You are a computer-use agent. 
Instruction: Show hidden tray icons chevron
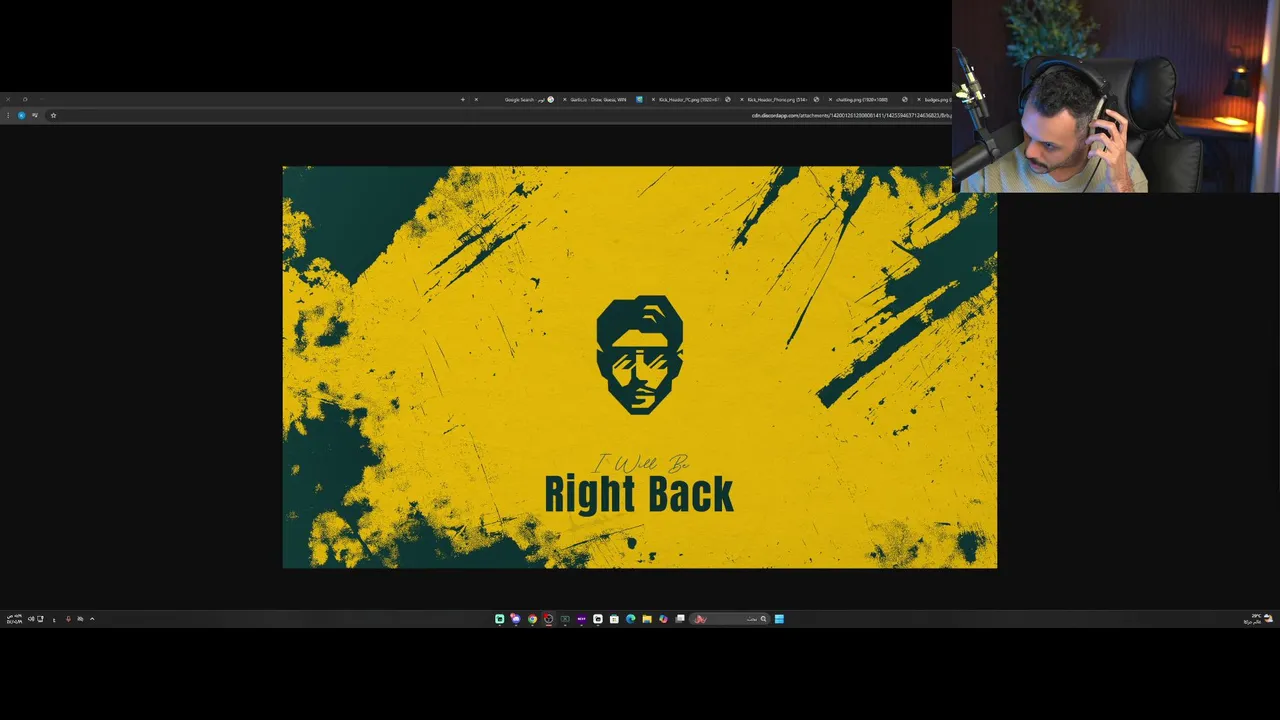point(92,619)
